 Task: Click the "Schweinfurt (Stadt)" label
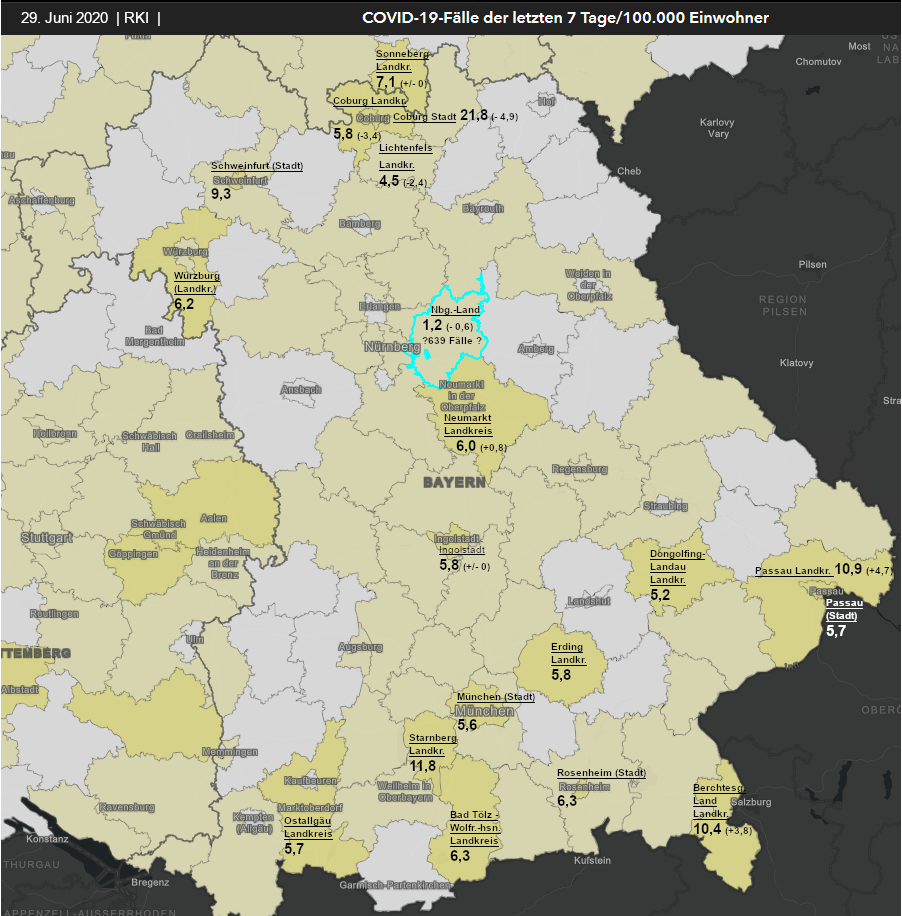257,166
